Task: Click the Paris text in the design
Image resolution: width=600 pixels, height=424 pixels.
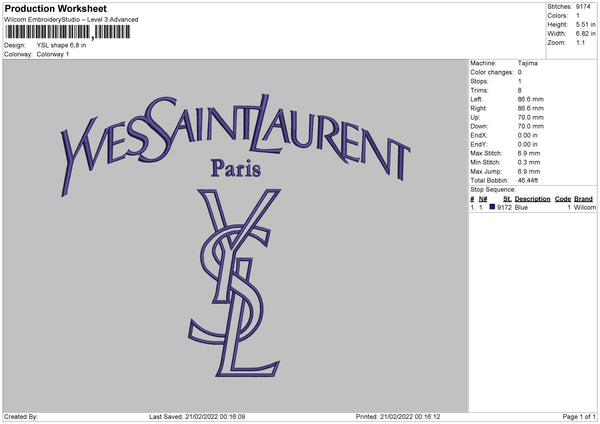Action: click(x=236, y=168)
